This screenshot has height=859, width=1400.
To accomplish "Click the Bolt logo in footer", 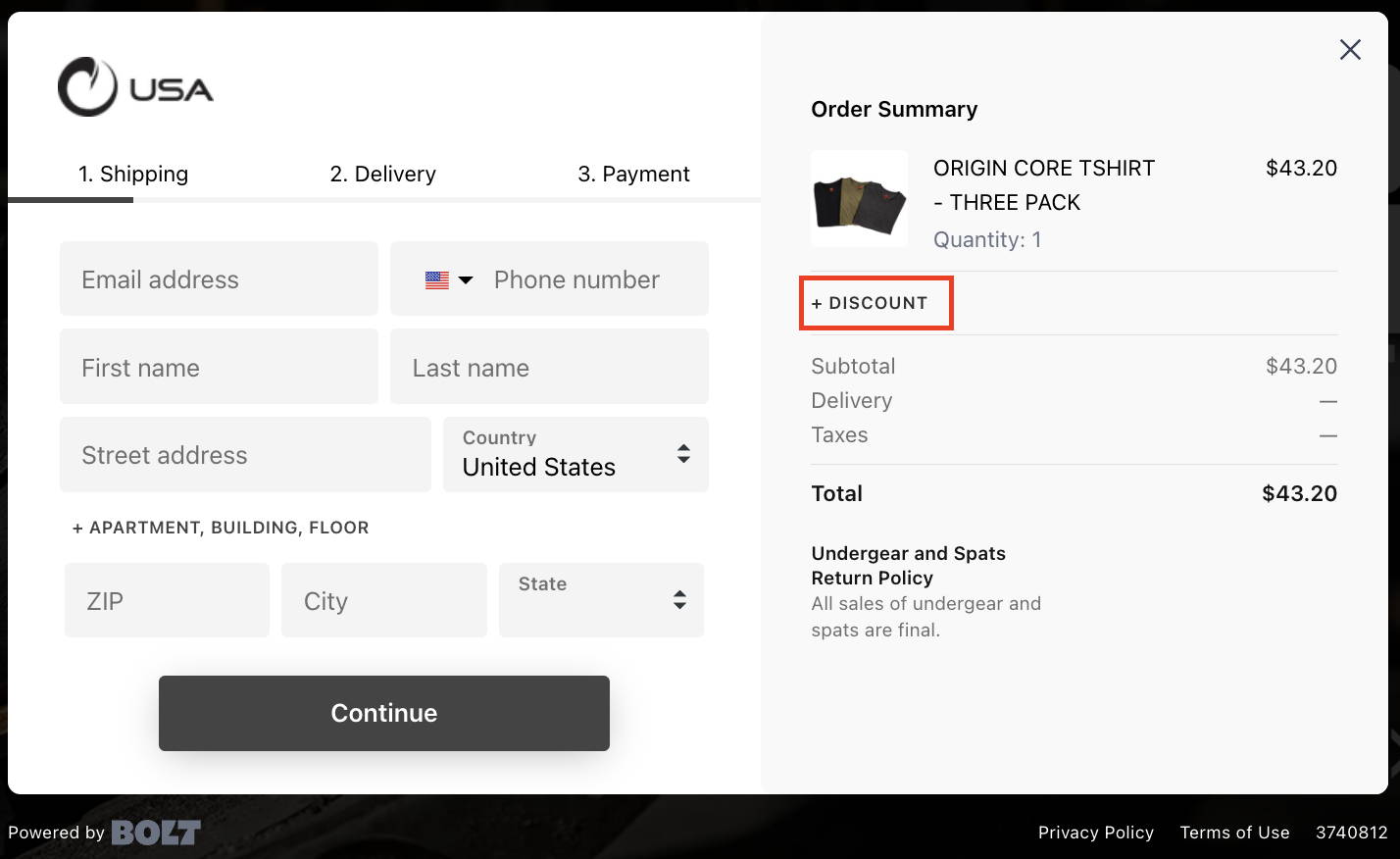I will click(x=156, y=833).
